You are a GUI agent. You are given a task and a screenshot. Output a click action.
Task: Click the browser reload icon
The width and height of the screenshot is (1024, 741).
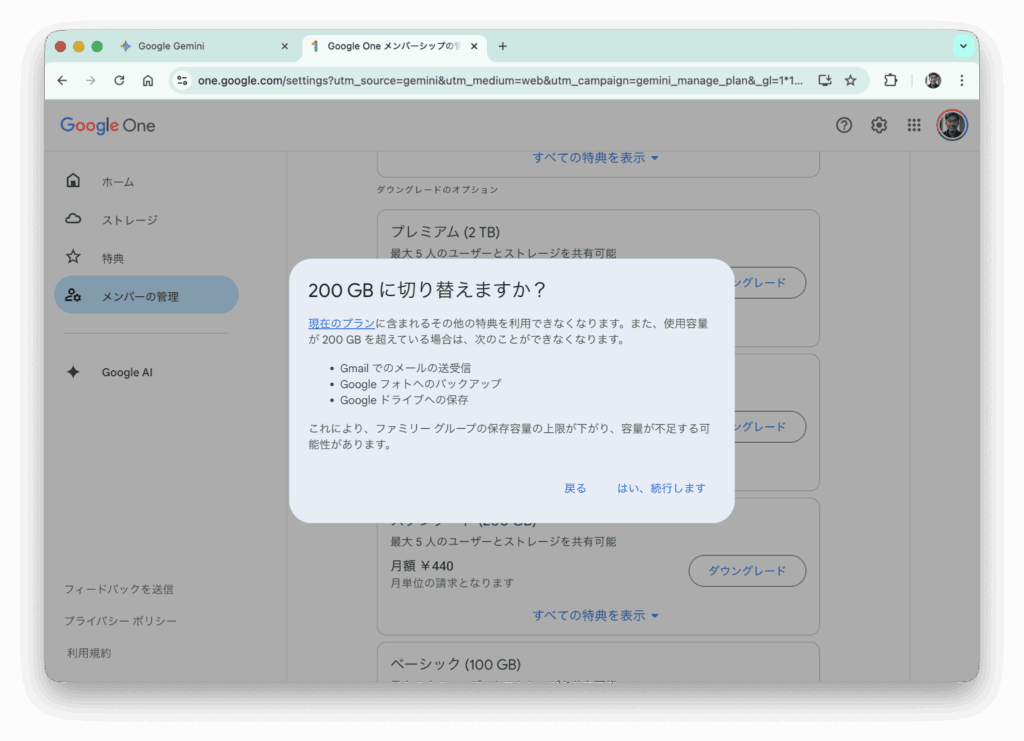pyautogui.click(x=119, y=81)
